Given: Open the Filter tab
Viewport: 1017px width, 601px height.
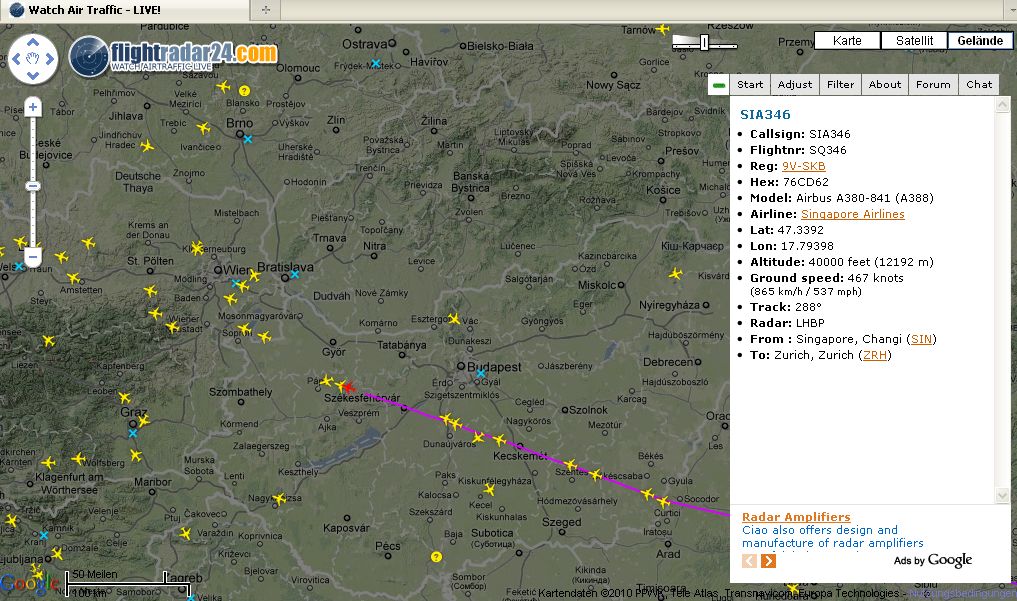Looking at the screenshot, I should (x=840, y=85).
